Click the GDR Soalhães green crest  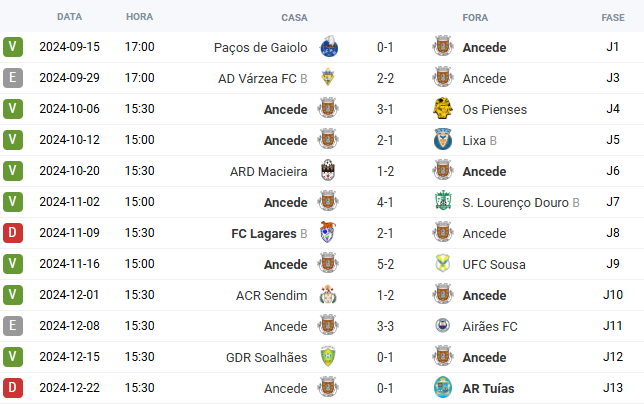pos(328,356)
